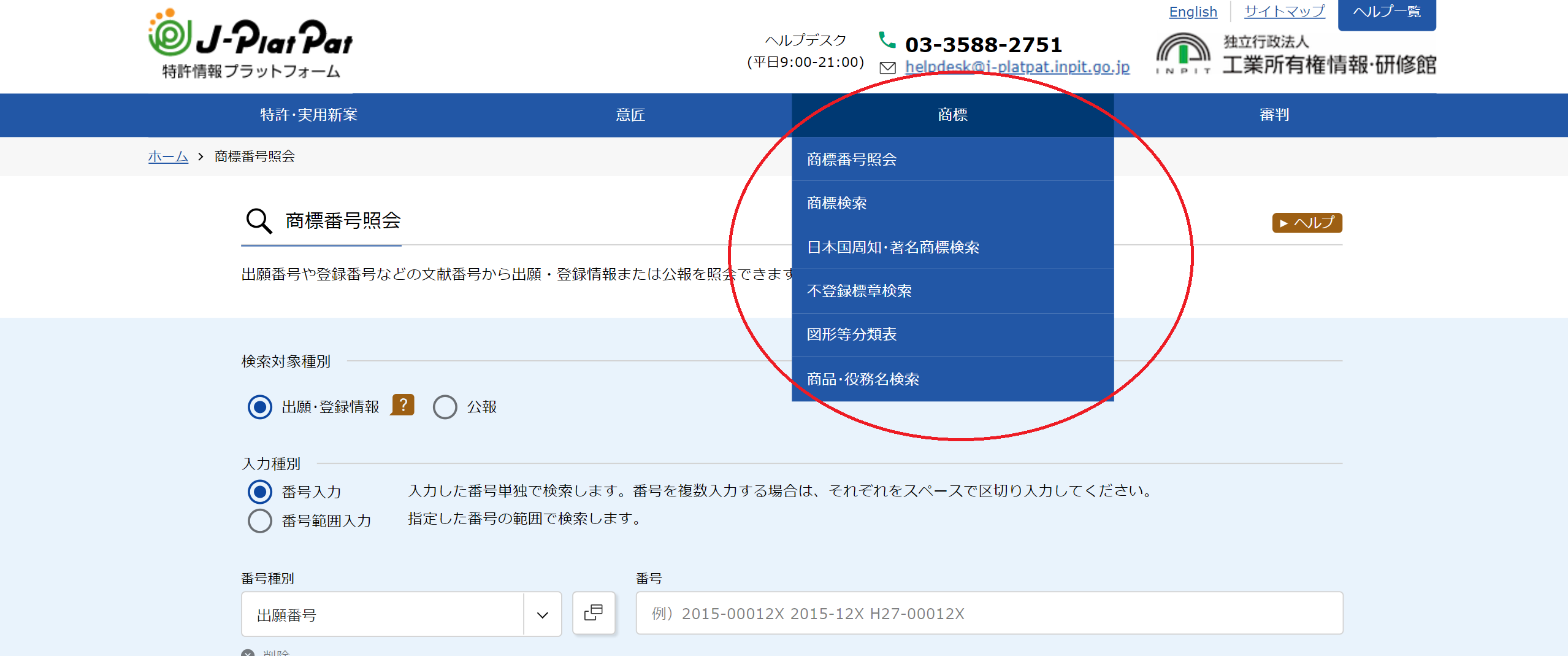Select 商標検索 from the dropdown menu
The image size is (1568, 656).
click(953, 203)
